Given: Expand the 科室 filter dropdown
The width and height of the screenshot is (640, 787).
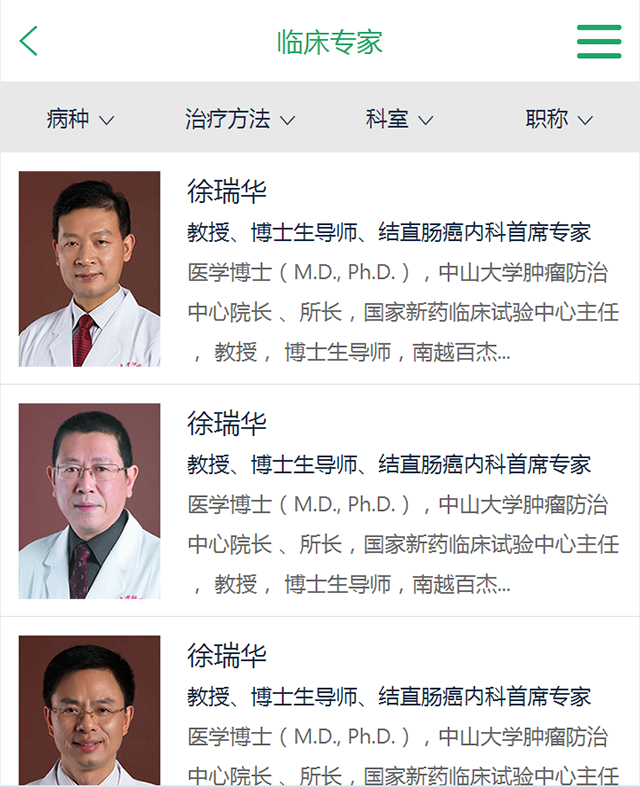Looking at the screenshot, I should pyautogui.click(x=399, y=119).
